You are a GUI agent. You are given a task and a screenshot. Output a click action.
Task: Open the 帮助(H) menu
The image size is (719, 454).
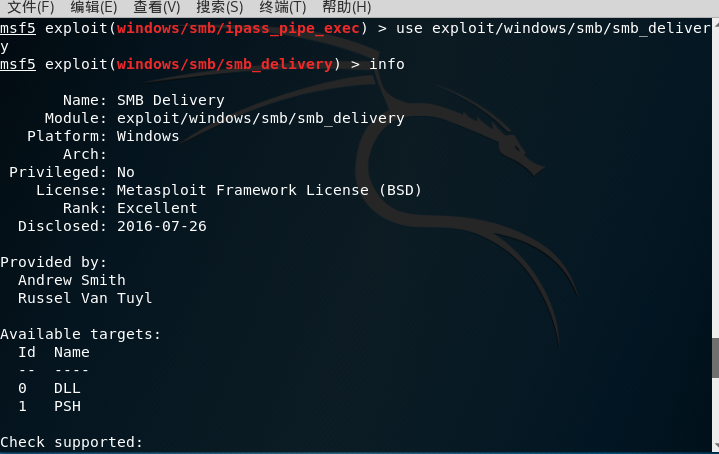coord(346,7)
